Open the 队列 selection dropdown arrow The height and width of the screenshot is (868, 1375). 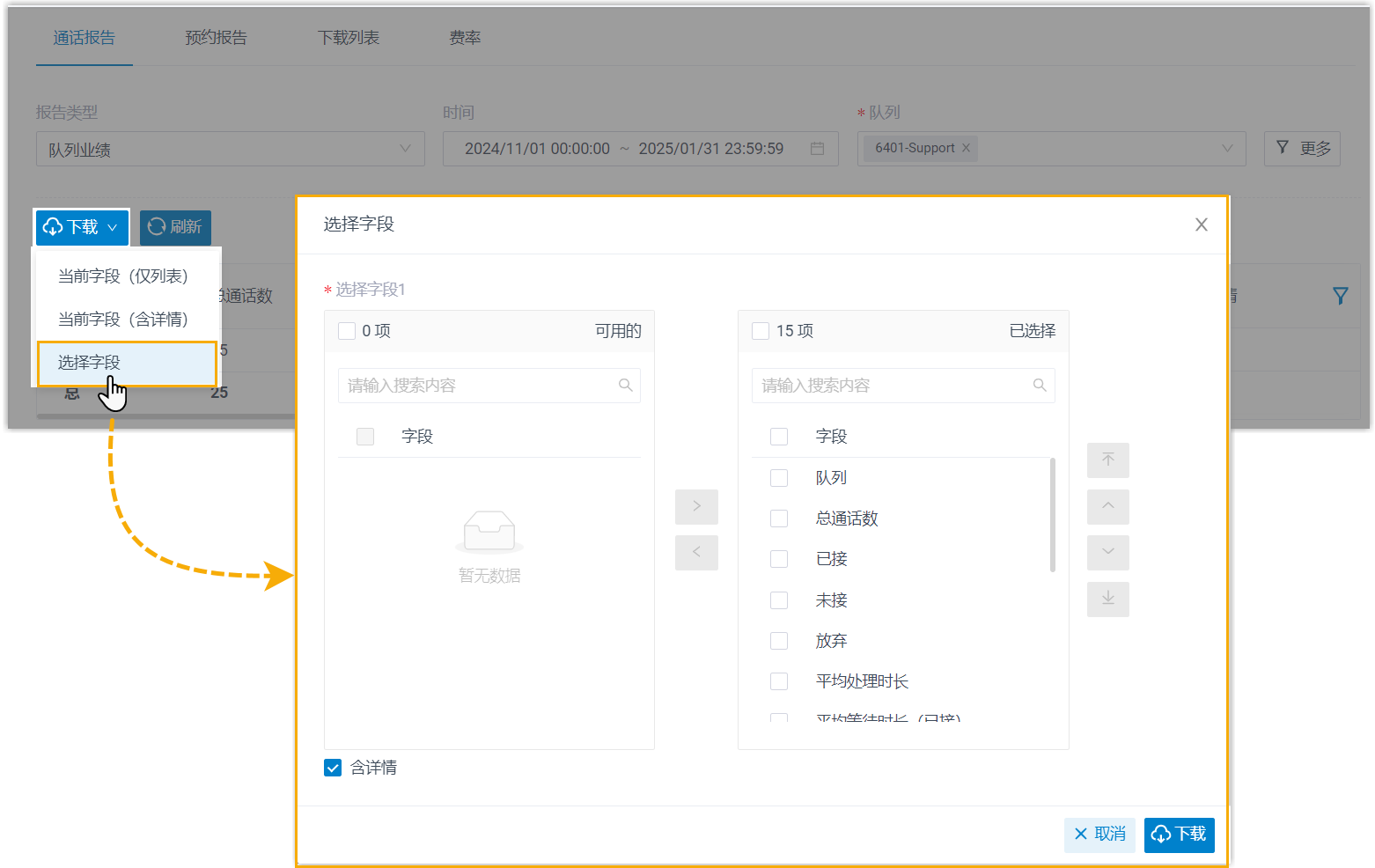[x=1227, y=149]
